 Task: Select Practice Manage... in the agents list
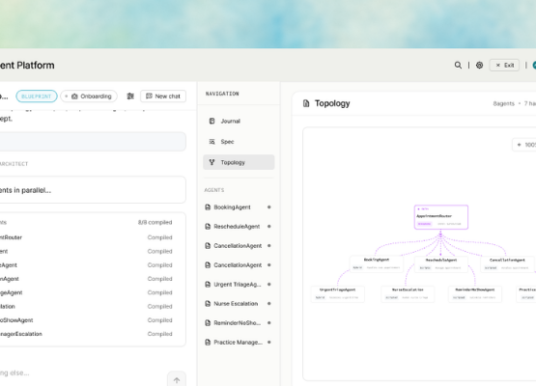coord(238,342)
